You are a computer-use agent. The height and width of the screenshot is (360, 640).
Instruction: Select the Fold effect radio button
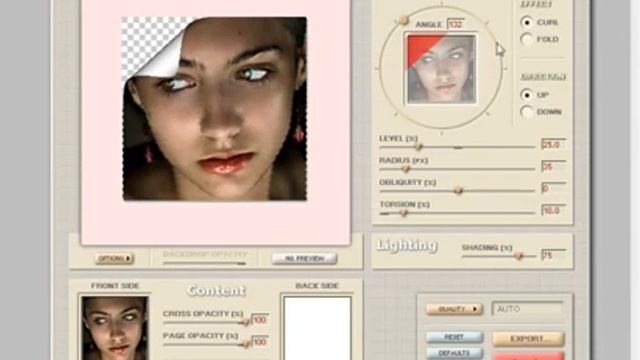click(527, 39)
